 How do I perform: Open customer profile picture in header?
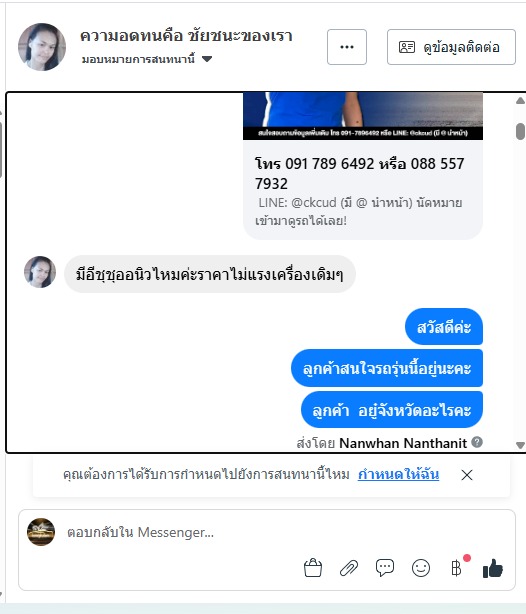point(42,47)
